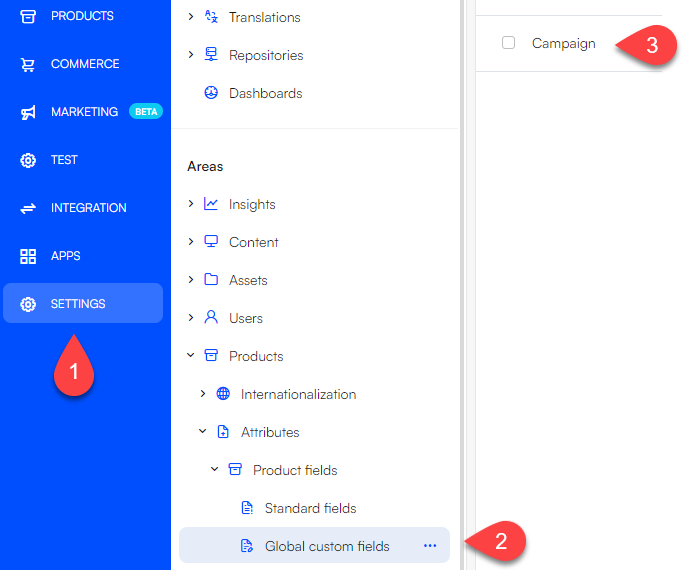
Task: Expand the Translations tree node
Action: point(191,17)
